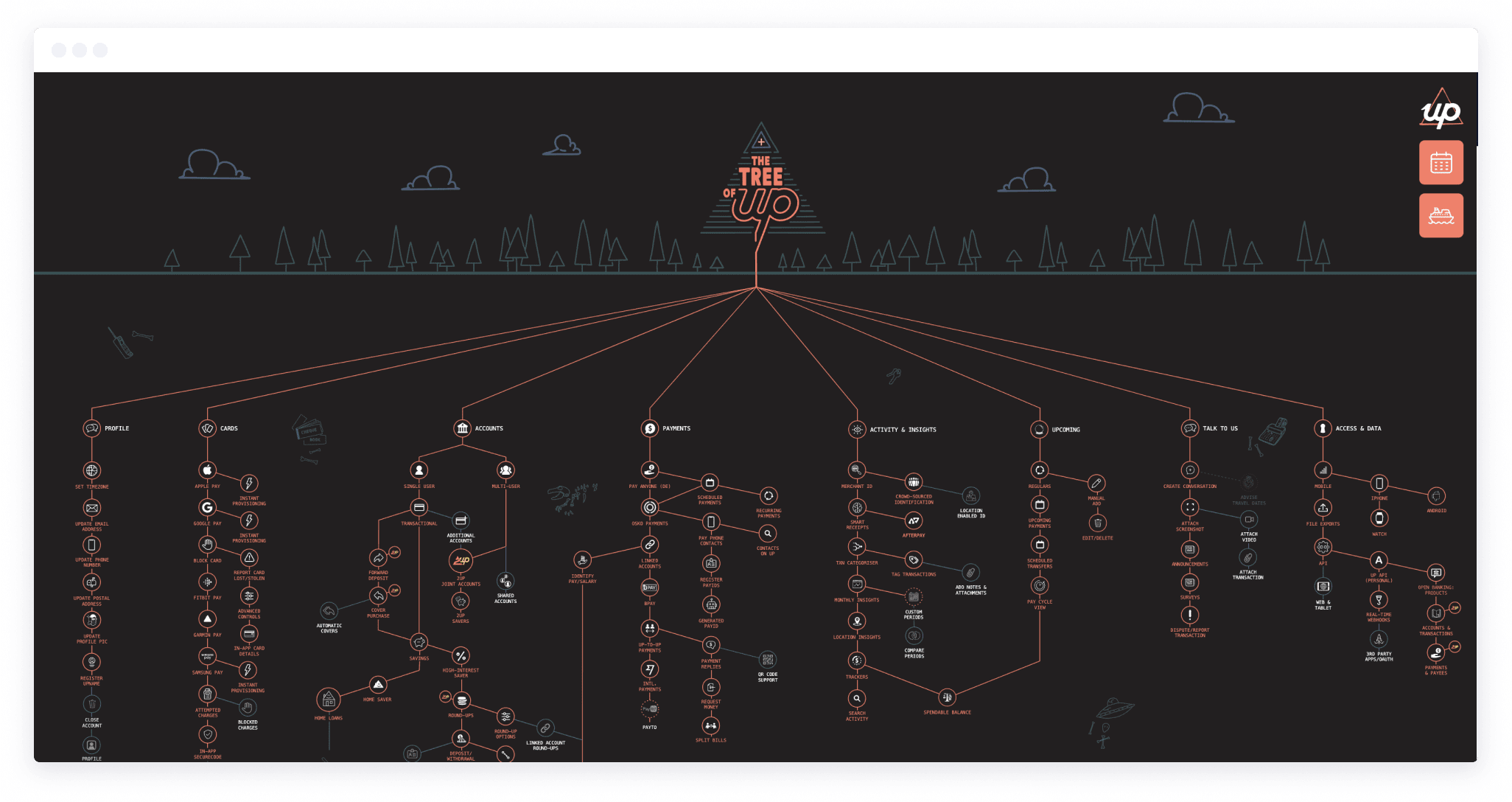Open the Recurring Payments node
The width and height of the screenshot is (1512, 802).
click(x=768, y=496)
